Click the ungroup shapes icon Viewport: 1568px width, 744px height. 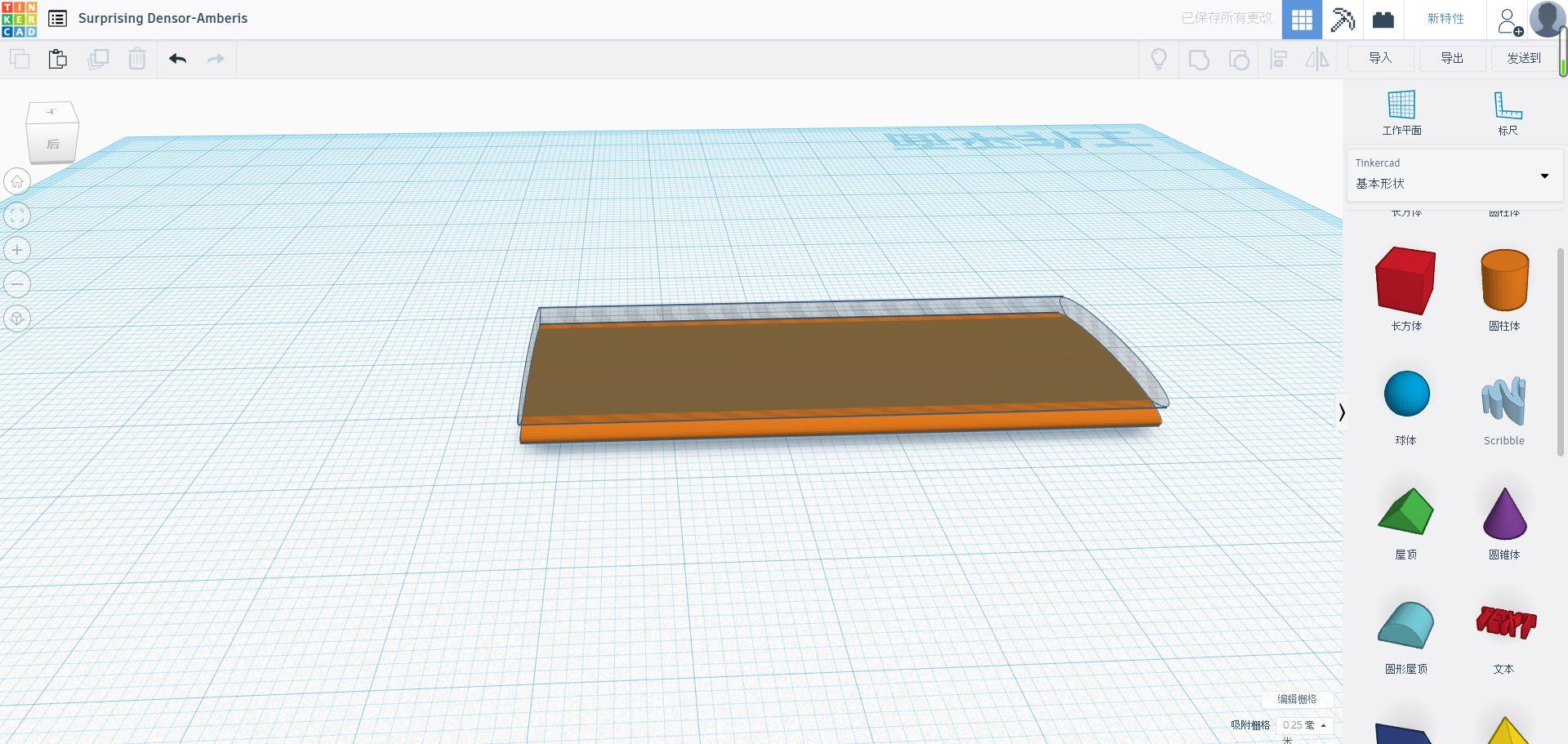(x=1239, y=59)
